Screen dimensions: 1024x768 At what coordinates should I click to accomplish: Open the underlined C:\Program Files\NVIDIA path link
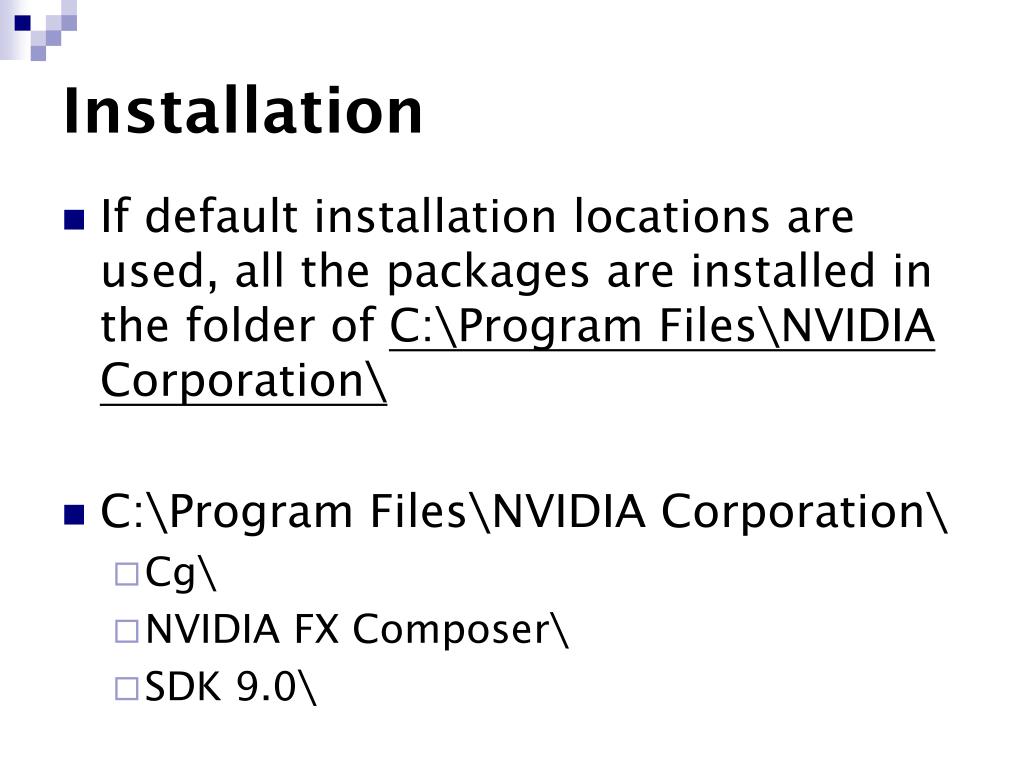point(662,326)
